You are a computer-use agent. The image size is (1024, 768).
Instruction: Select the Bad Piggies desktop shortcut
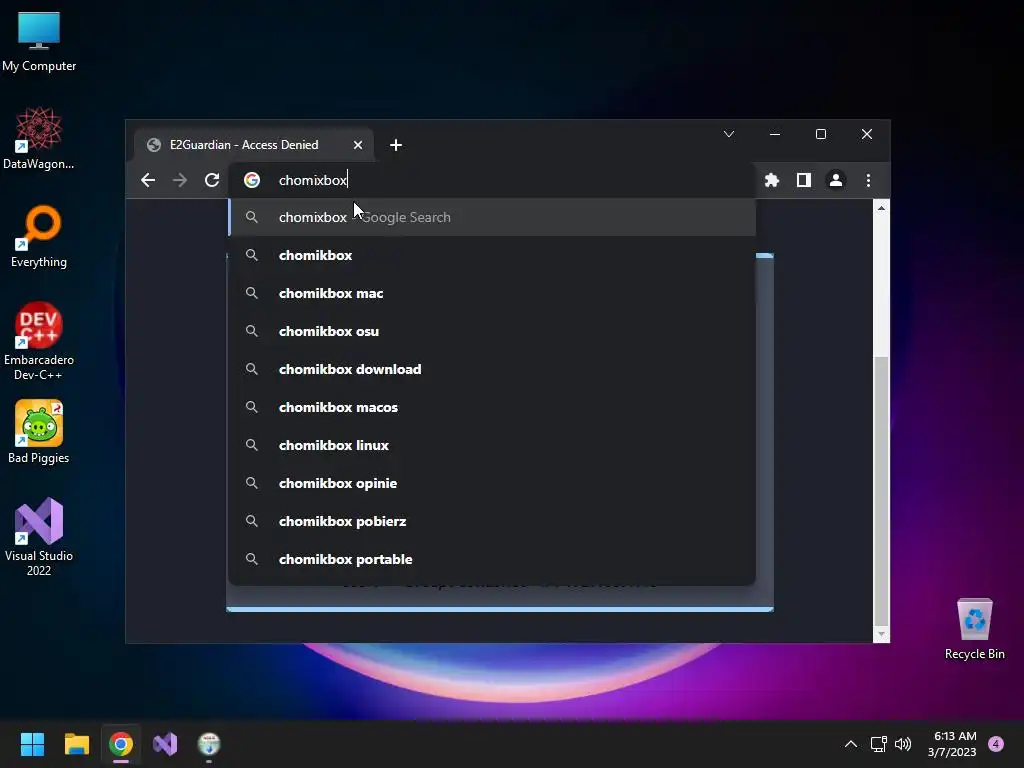39,432
